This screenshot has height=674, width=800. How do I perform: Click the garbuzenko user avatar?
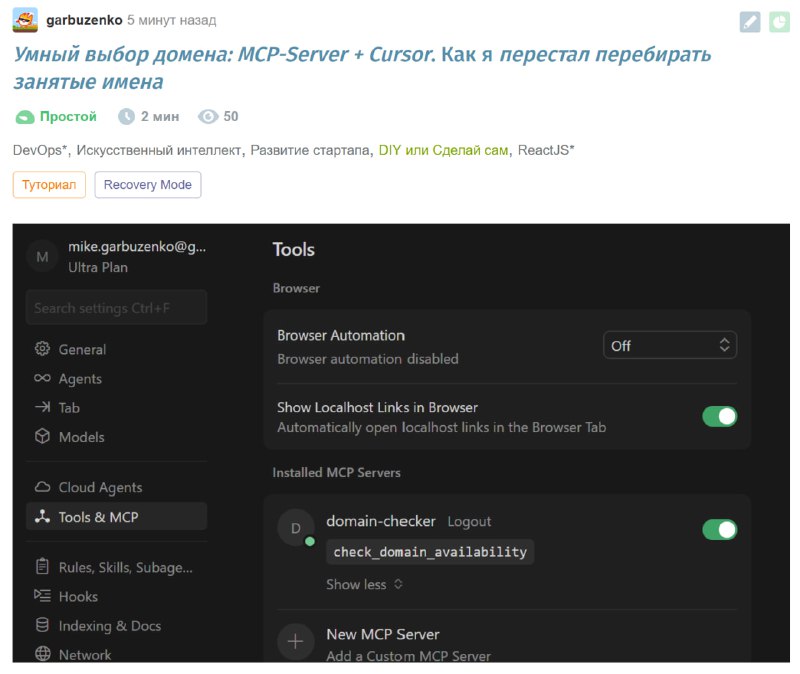pos(25,20)
